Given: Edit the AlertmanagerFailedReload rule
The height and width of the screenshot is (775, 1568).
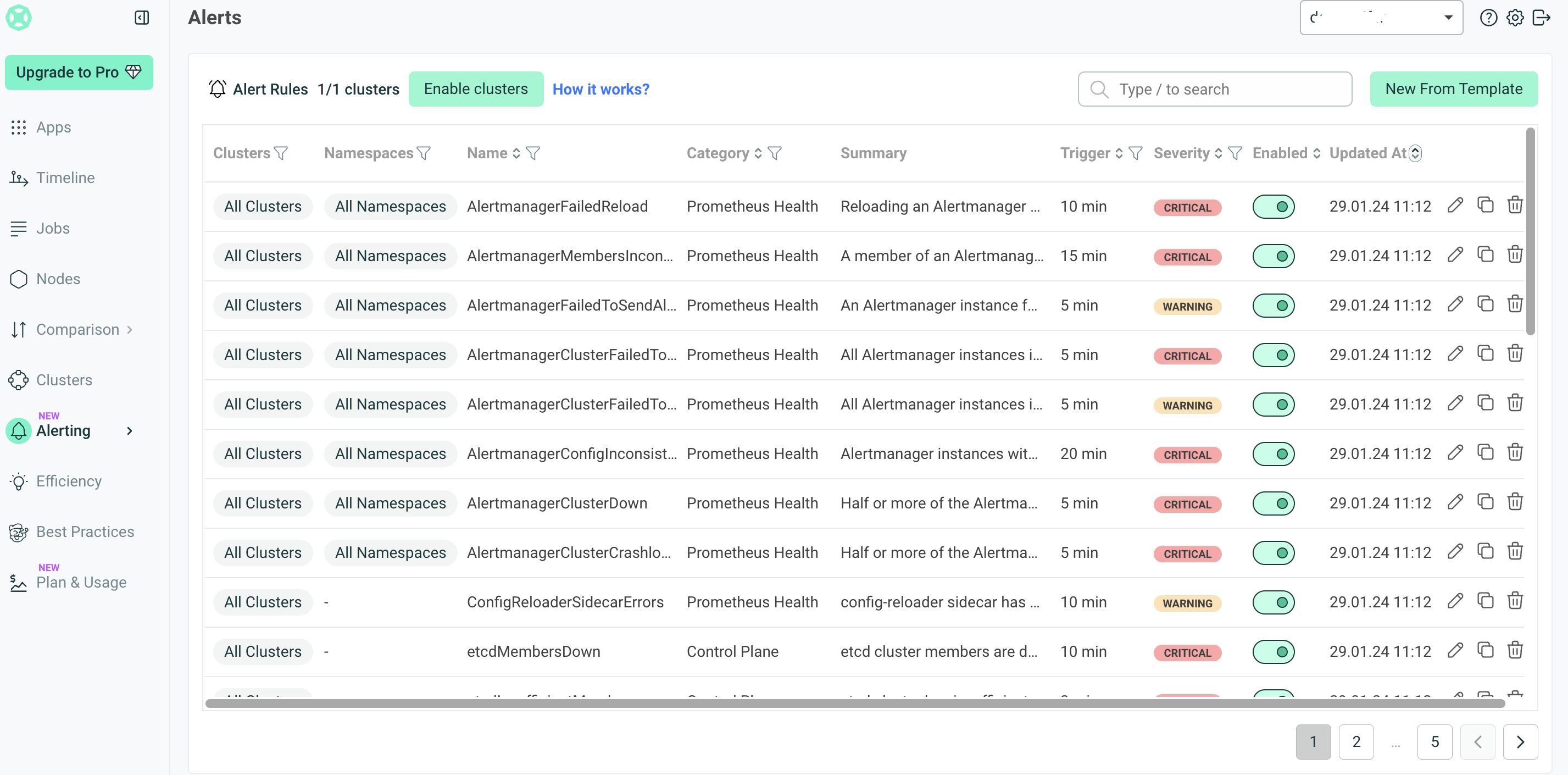Looking at the screenshot, I should tap(1455, 205).
